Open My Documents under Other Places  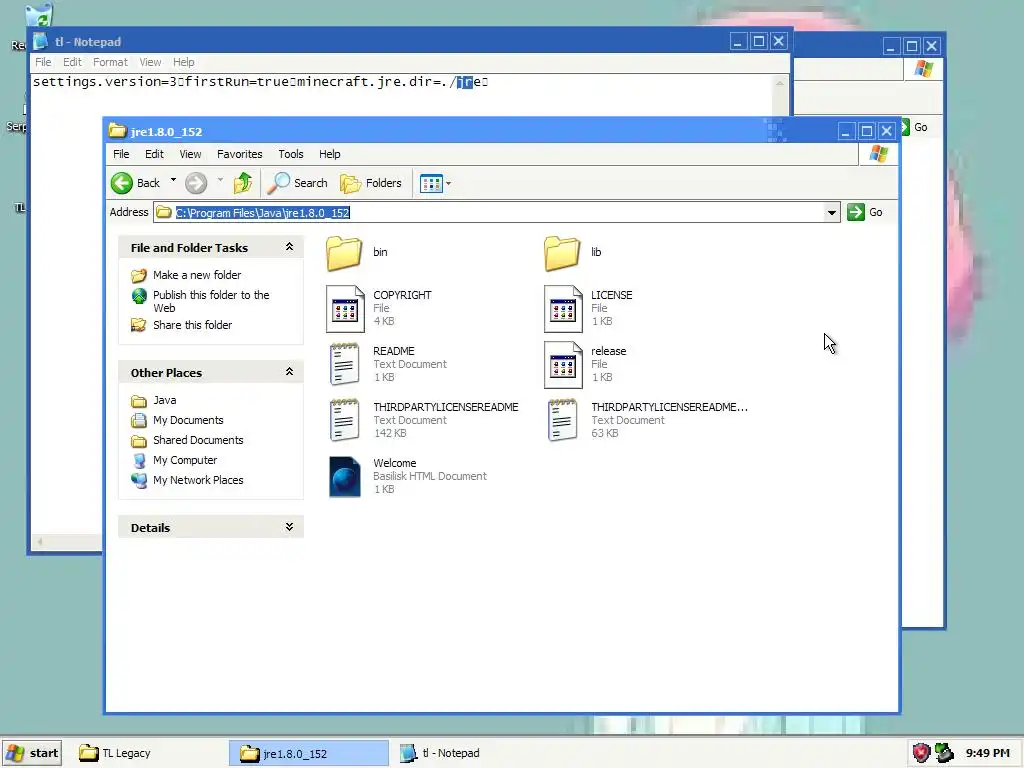[x=188, y=420]
